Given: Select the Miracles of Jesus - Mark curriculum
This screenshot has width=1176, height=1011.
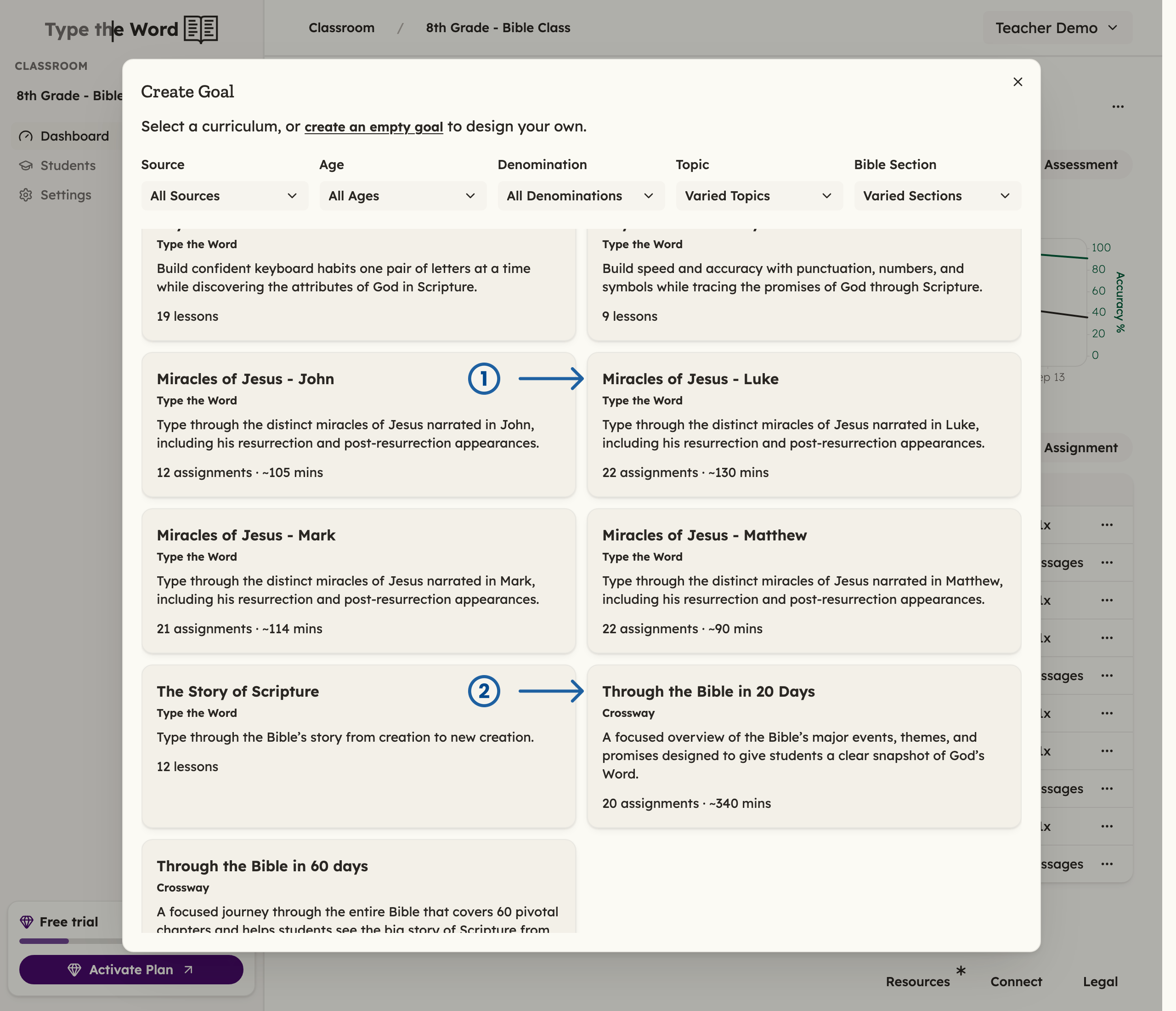Looking at the screenshot, I should click(x=359, y=581).
